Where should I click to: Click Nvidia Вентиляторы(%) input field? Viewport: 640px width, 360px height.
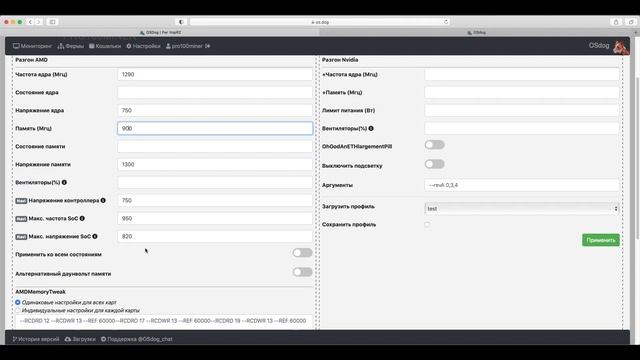pyautogui.click(x=522, y=128)
